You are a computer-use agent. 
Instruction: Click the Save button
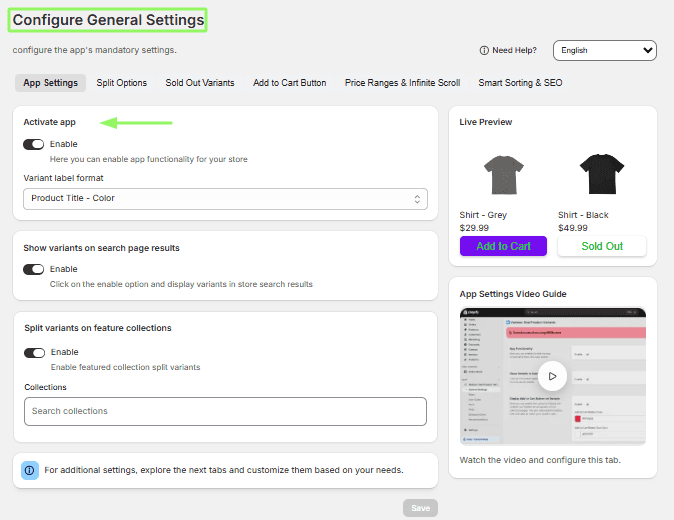[420, 508]
